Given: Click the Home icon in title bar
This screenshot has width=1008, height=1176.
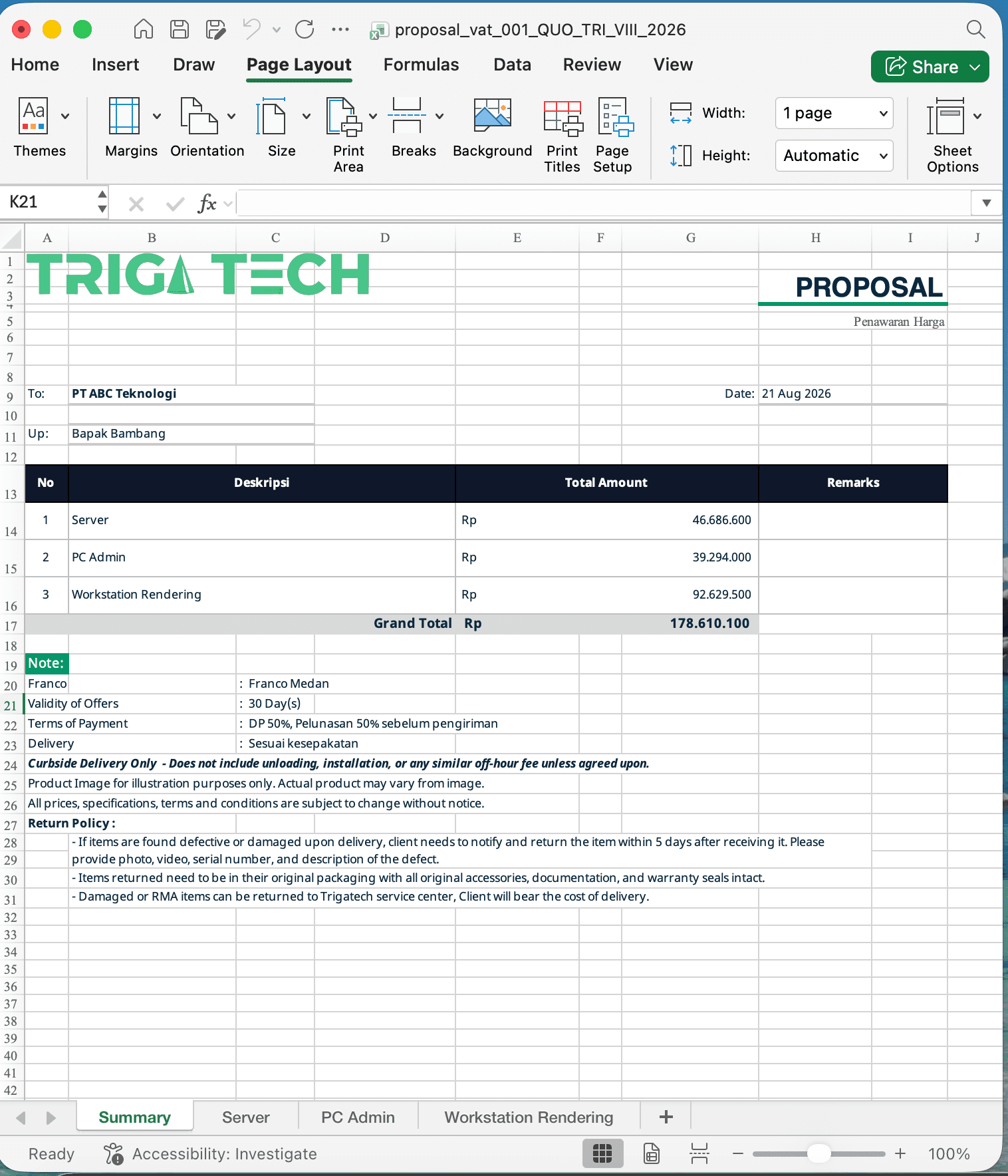Looking at the screenshot, I should [x=144, y=29].
